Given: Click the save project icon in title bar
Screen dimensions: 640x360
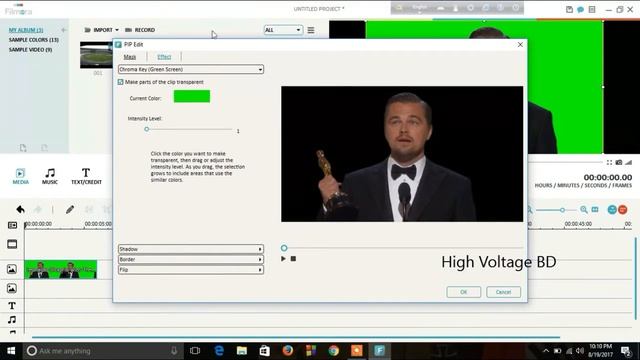Looking at the screenshot, I should coord(569,9).
